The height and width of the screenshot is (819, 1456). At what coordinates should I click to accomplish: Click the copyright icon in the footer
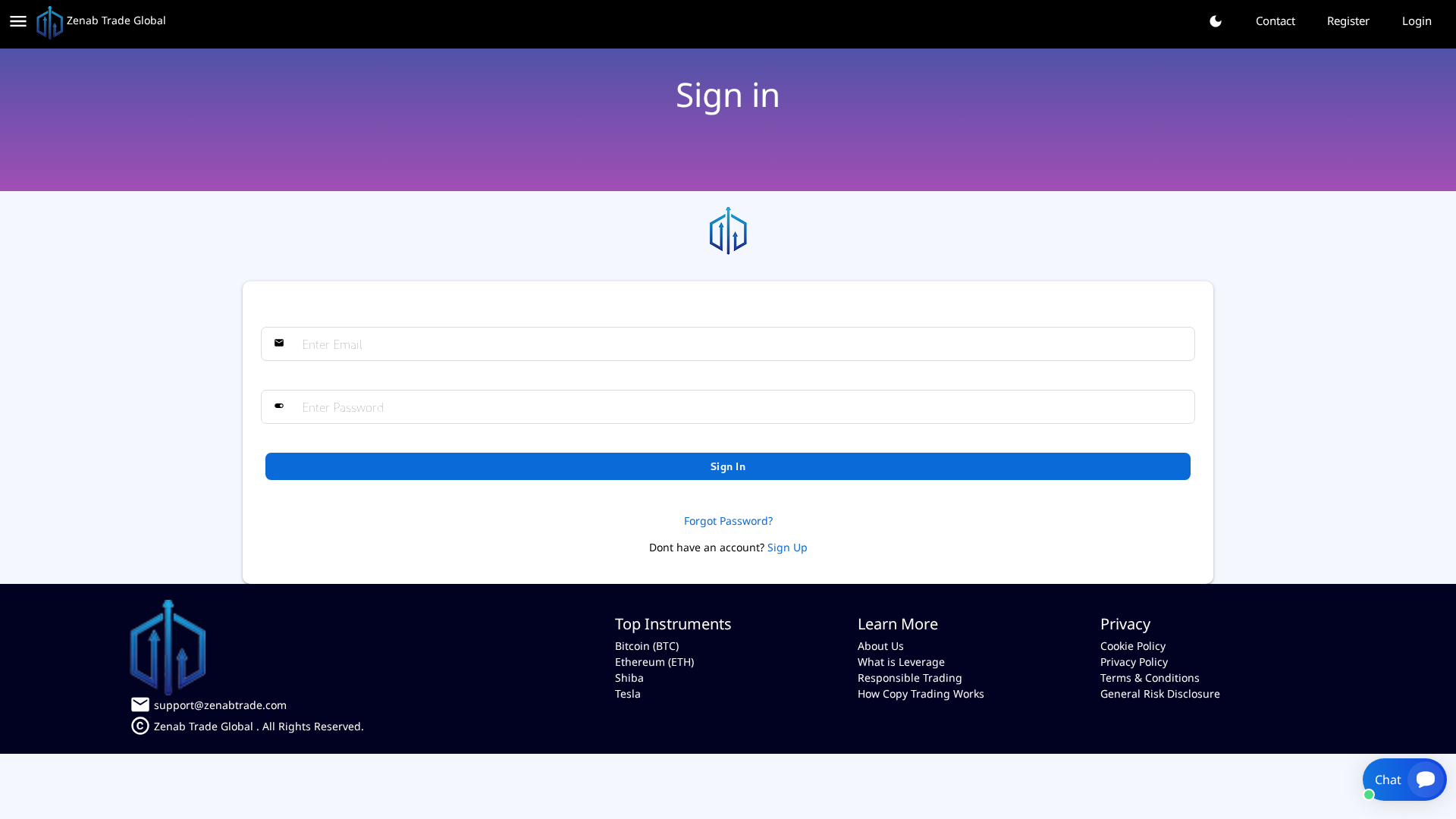point(140,726)
